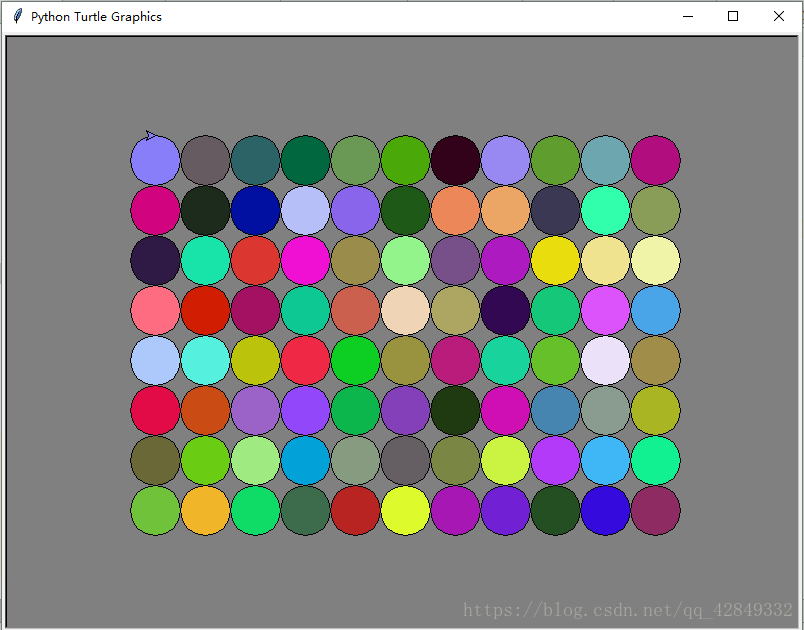
Task: Click the navy blue circle in second row
Action: (x=255, y=210)
